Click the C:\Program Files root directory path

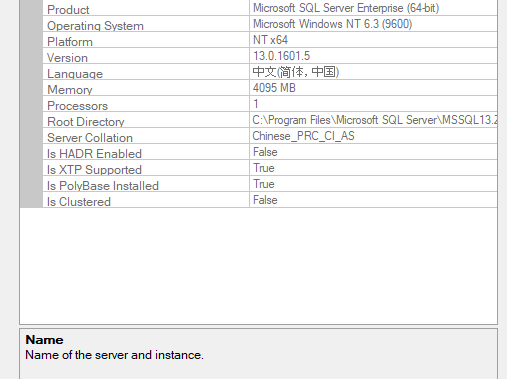click(375, 120)
